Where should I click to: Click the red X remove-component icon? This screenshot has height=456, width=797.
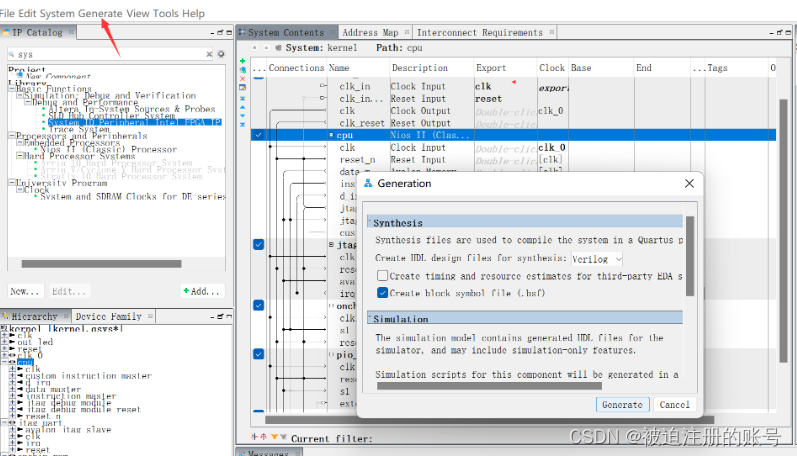pyautogui.click(x=242, y=79)
